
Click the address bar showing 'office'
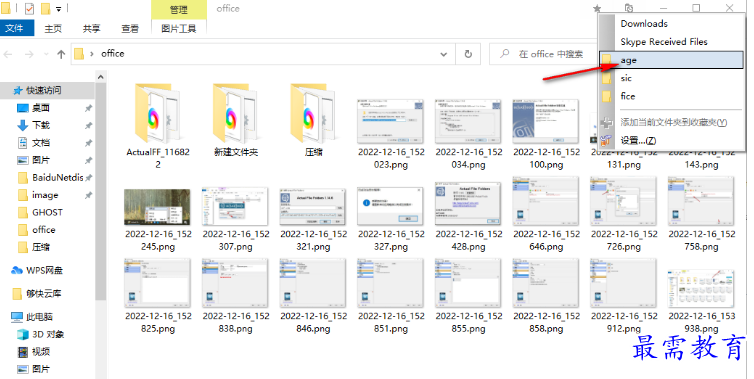(263, 54)
